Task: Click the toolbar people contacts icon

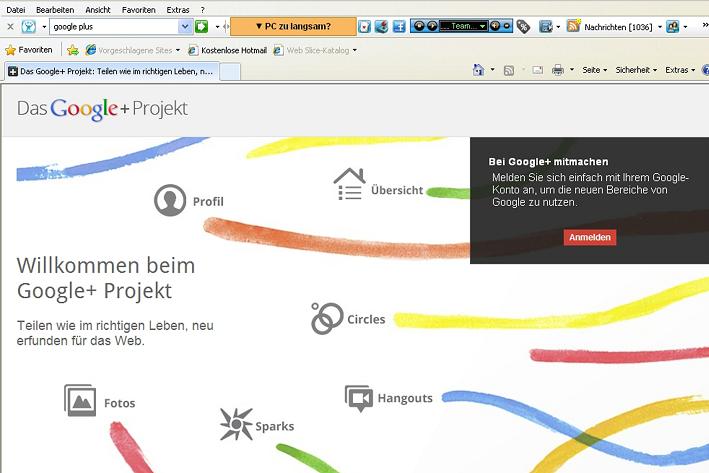Action: click(x=672, y=27)
